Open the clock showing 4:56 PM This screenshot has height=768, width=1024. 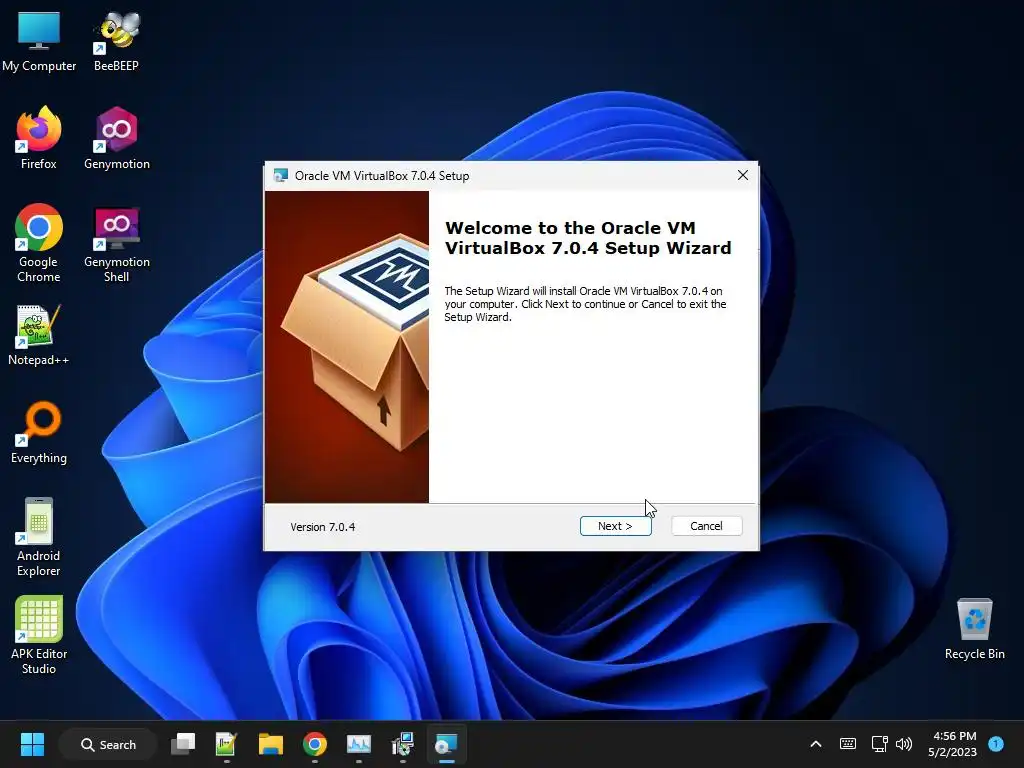(952, 744)
